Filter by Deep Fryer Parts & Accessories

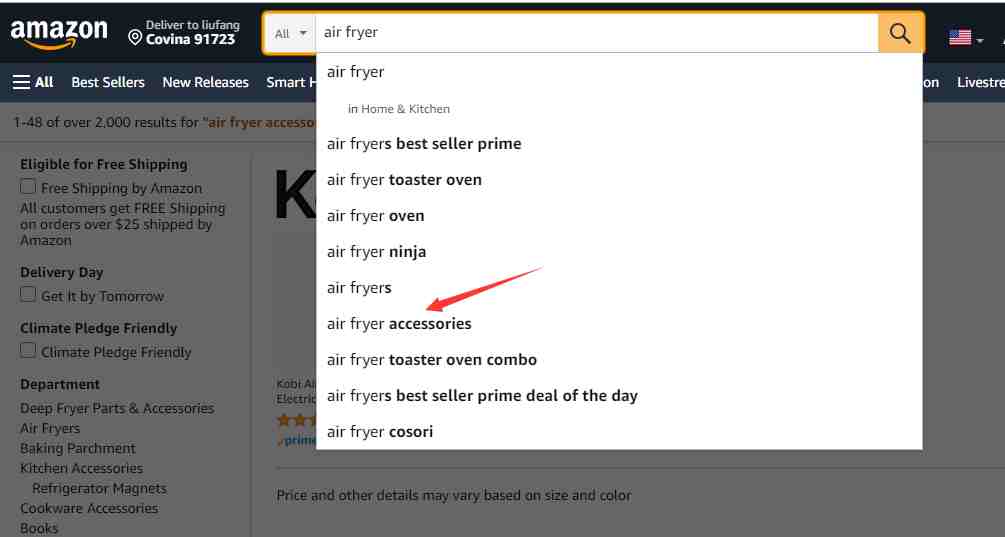(x=117, y=408)
